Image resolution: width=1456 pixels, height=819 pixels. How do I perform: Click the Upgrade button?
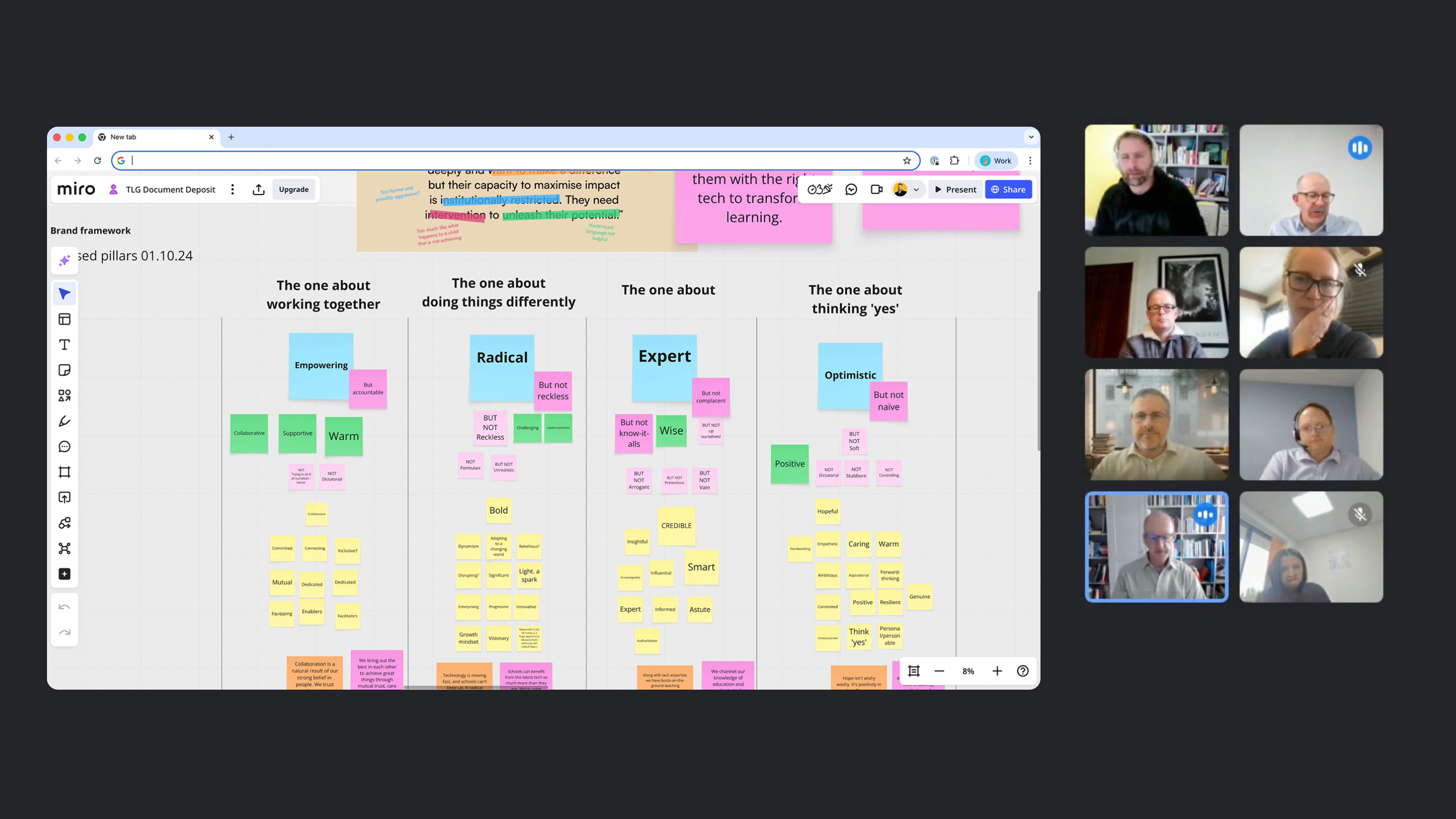pyautogui.click(x=293, y=189)
